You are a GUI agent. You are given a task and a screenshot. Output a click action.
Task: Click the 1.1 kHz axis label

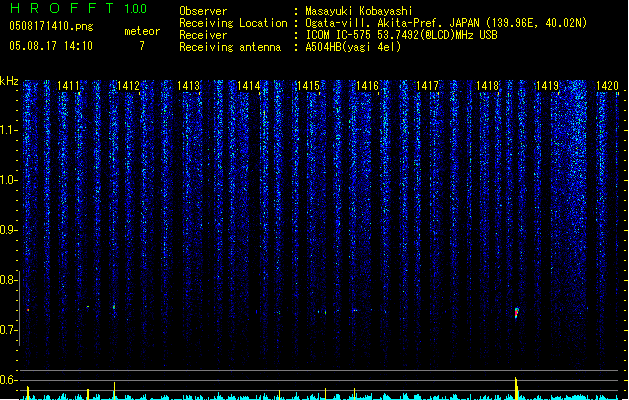pyautogui.click(x=9, y=130)
